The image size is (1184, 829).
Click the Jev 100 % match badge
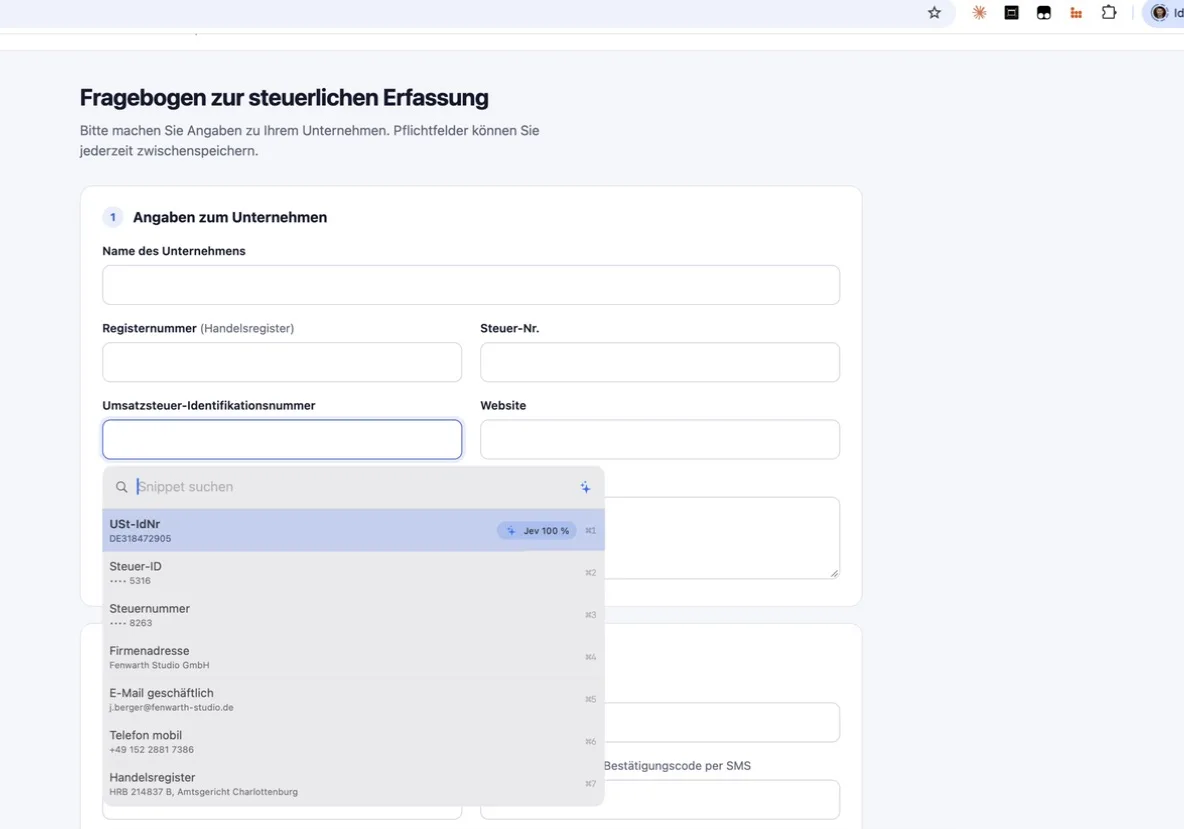(x=537, y=531)
